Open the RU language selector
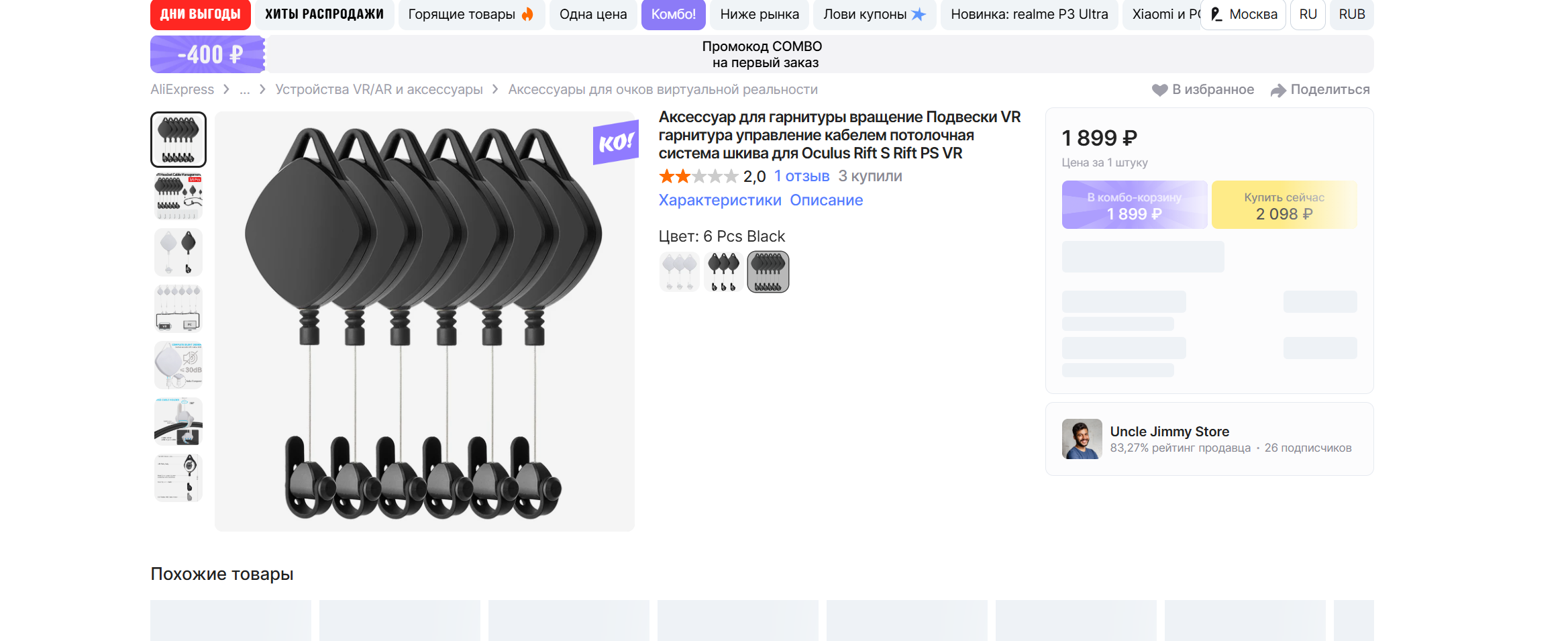 click(1308, 14)
